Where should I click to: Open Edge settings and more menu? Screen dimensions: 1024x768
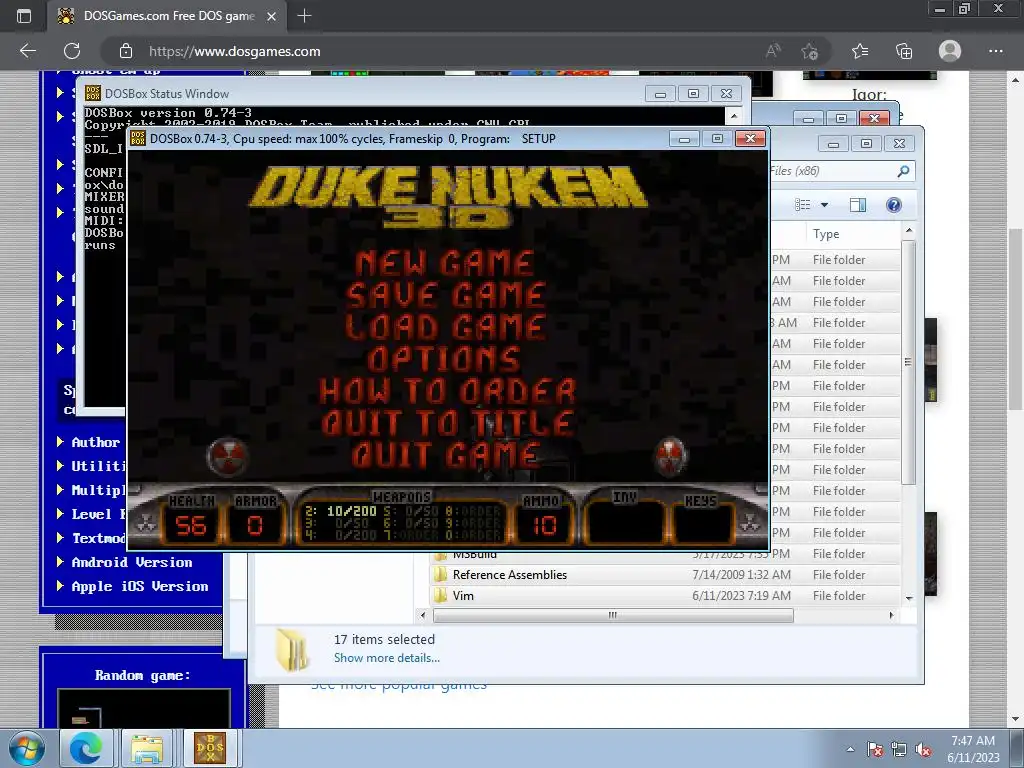pyautogui.click(x=995, y=51)
